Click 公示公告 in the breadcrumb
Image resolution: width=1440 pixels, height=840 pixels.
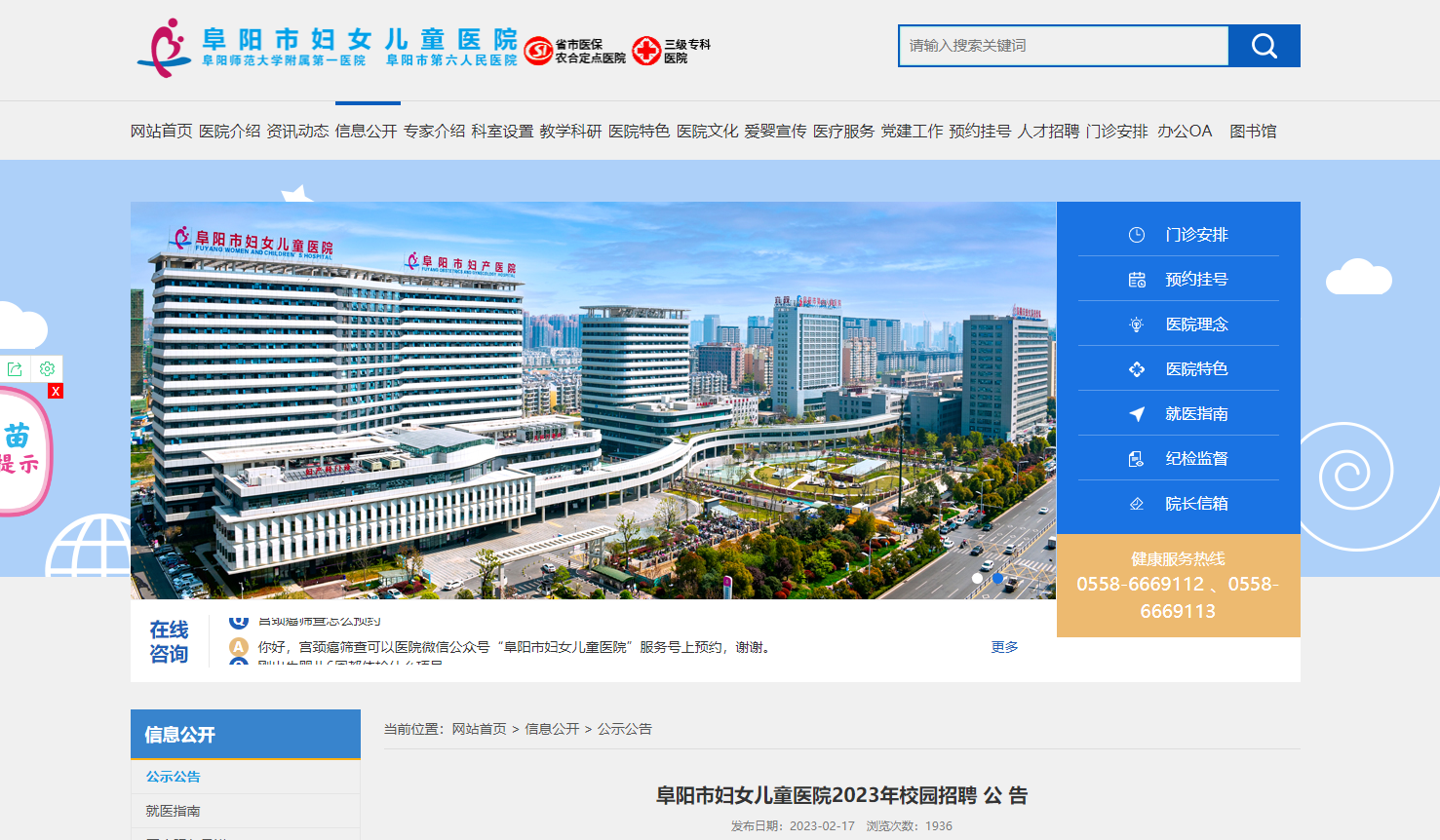point(625,729)
